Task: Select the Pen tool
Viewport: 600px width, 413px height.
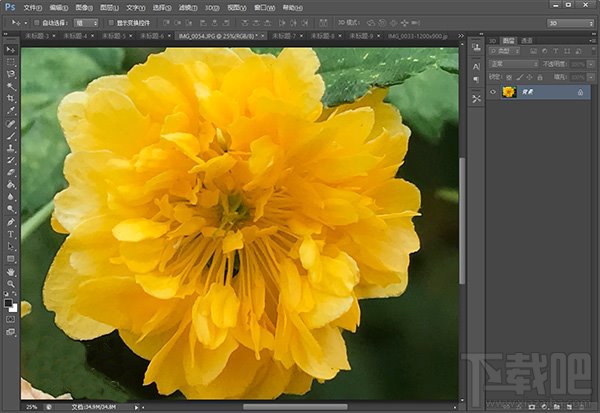Action: (10, 221)
